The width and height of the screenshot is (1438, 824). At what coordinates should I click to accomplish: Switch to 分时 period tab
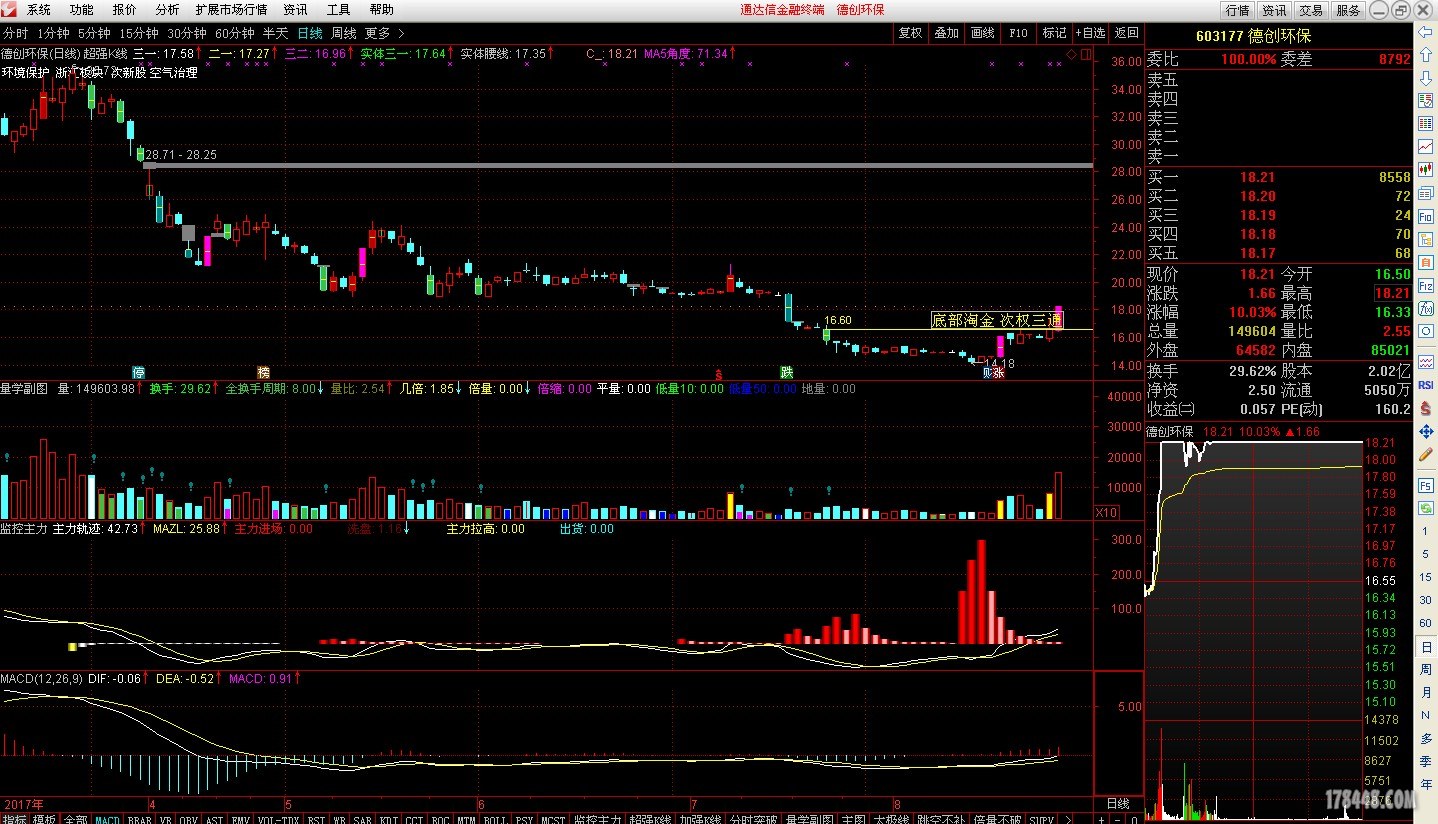(x=15, y=33)
